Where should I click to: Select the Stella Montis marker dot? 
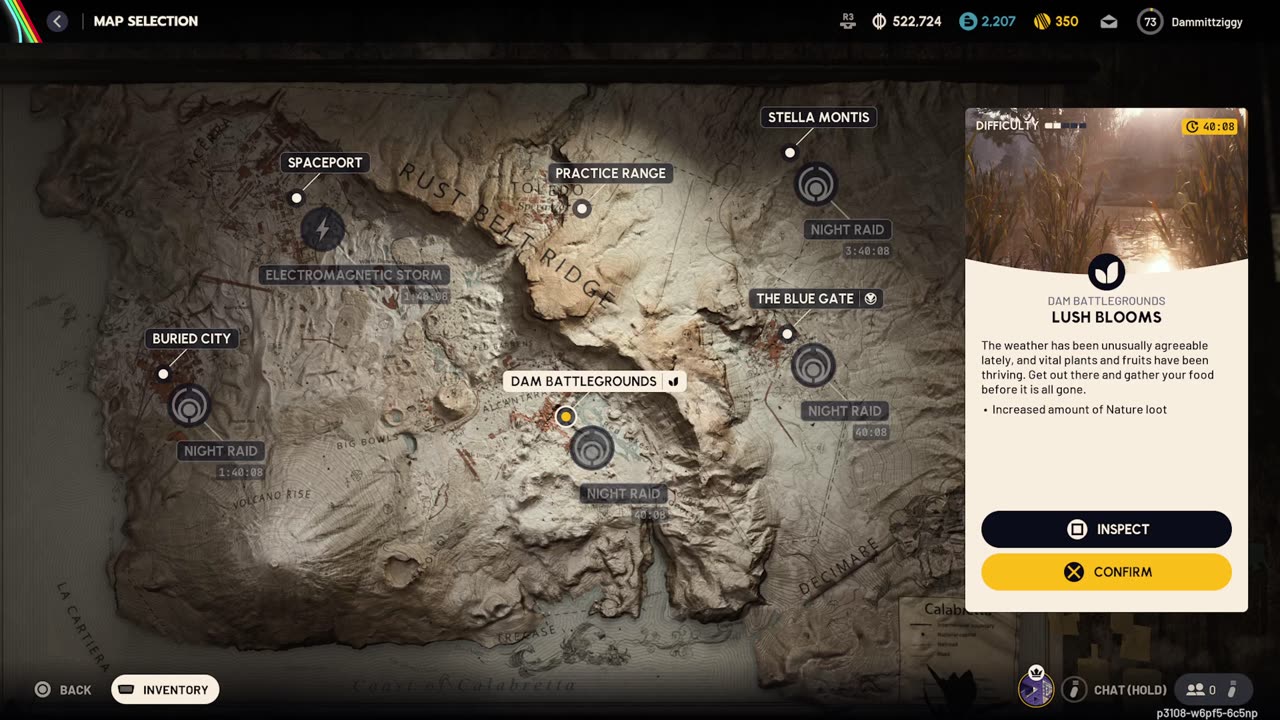pyautogui.click(x=790, y=153)
